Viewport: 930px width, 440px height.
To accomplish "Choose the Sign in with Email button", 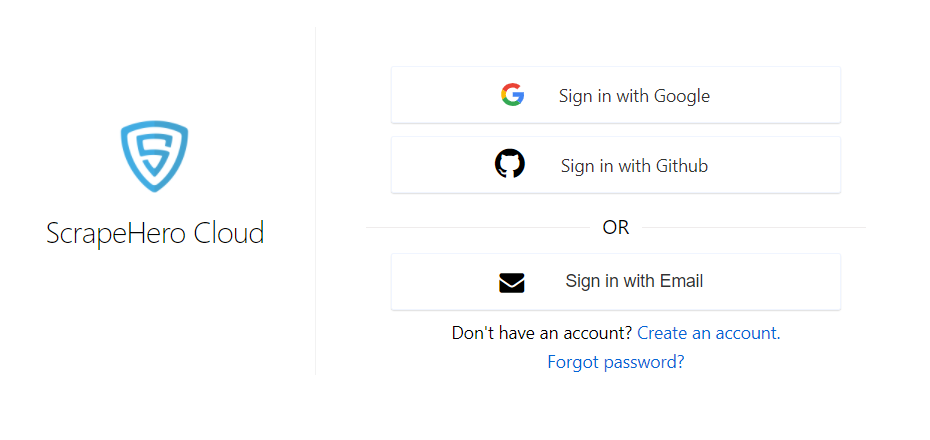I will coord(616,282).
